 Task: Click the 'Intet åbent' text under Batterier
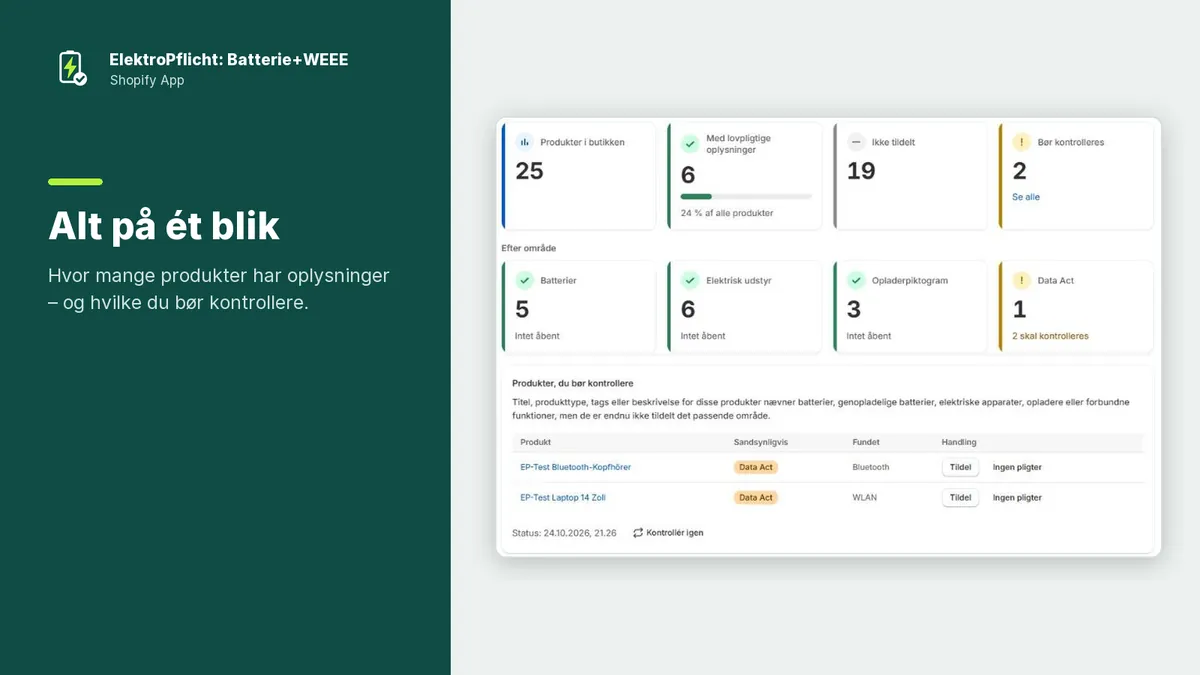pos(537,336)
